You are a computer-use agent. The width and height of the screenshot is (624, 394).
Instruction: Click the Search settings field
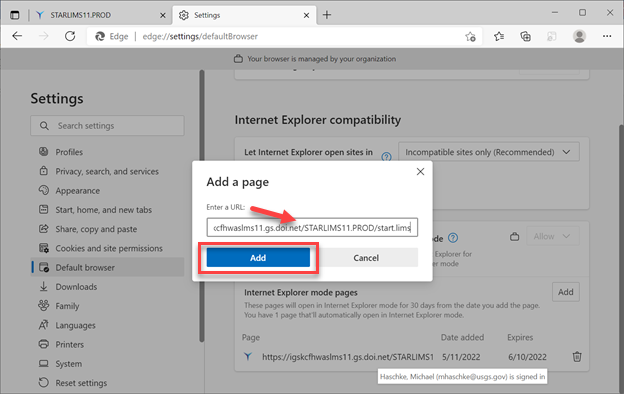pyautogui.click(x=107, y=126)
